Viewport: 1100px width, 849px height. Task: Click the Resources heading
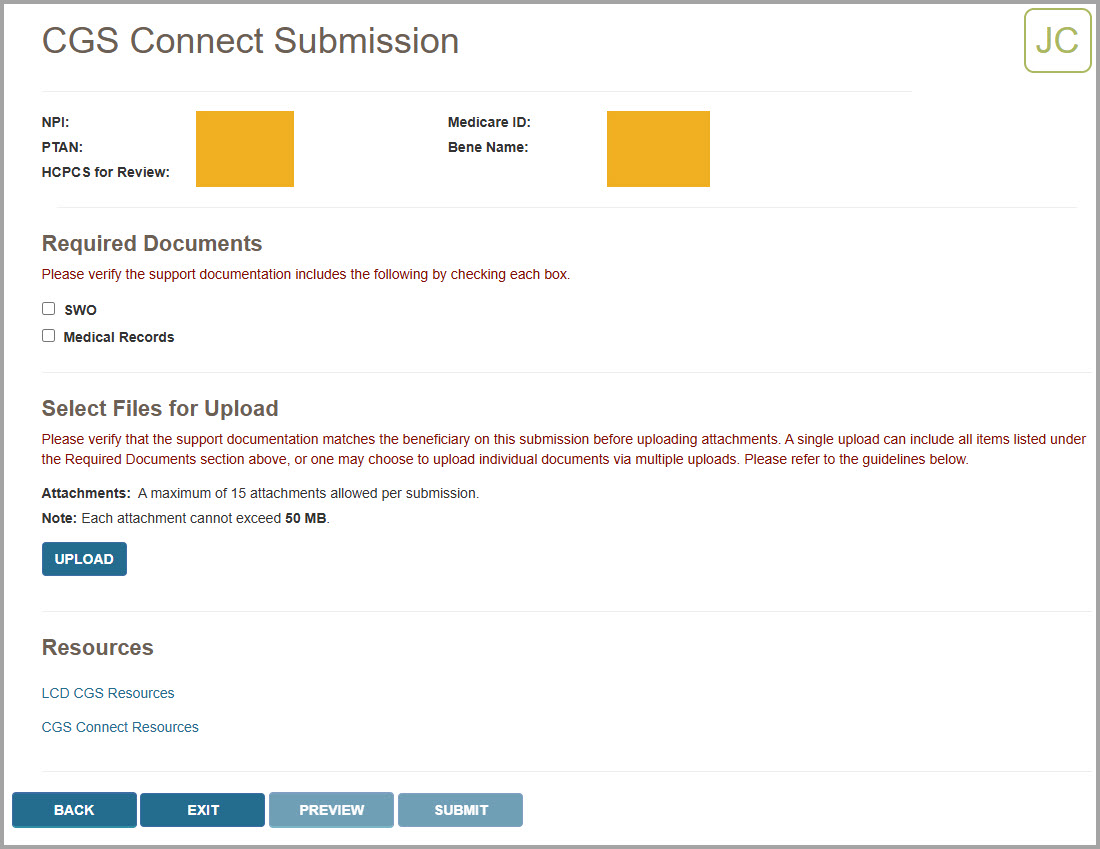[98, 647]
